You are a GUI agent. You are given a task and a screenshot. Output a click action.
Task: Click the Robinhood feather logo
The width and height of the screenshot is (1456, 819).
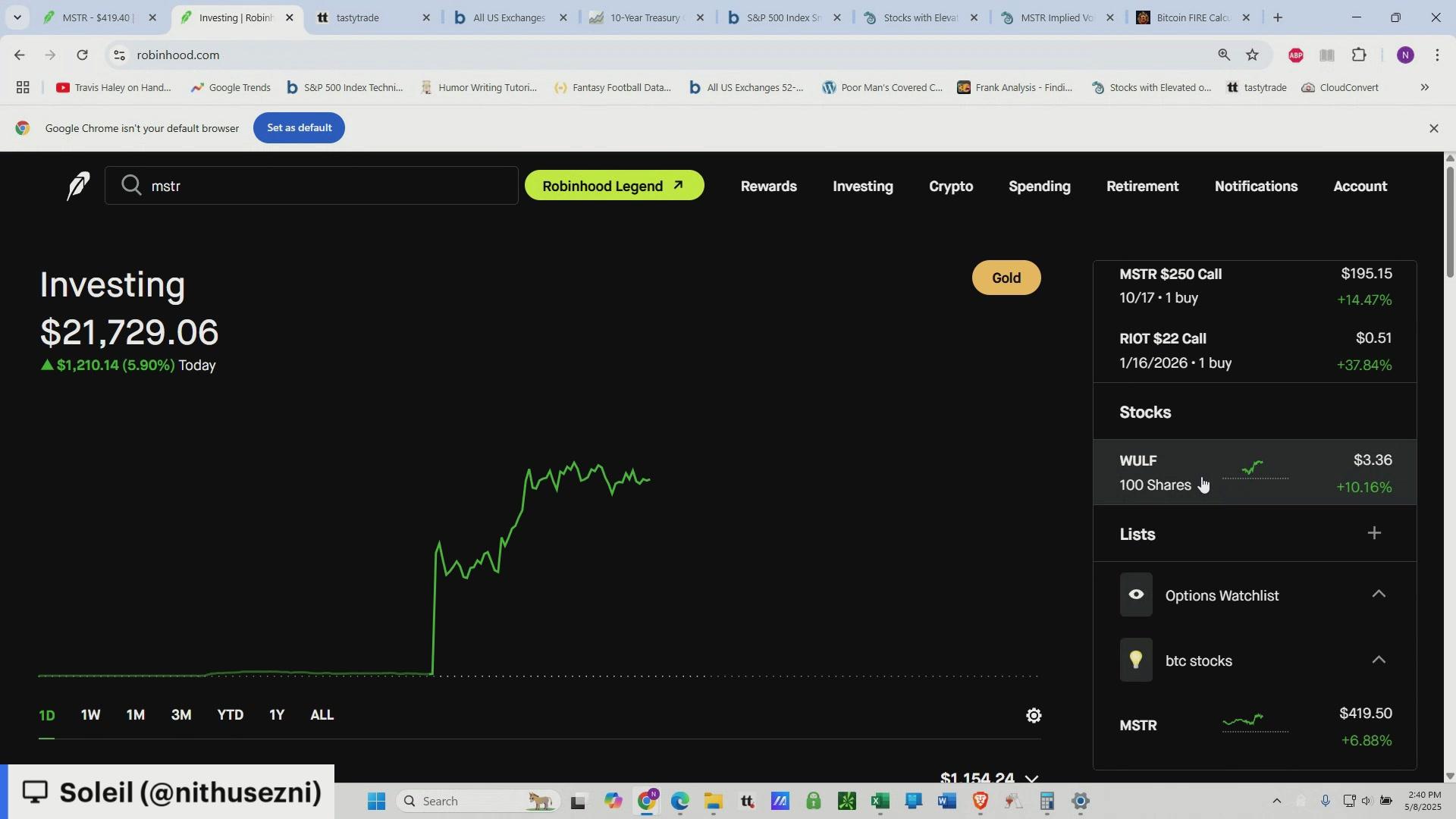tap(77, 186)
